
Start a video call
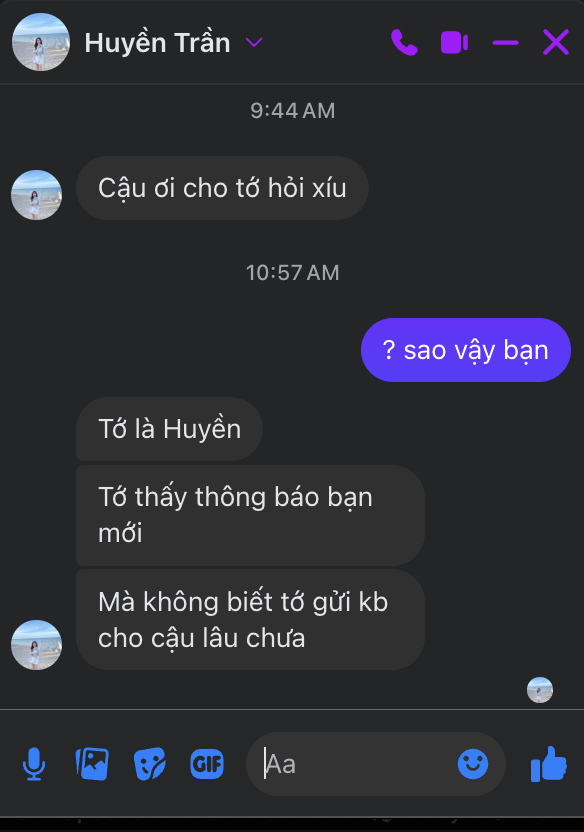(454, 42)
